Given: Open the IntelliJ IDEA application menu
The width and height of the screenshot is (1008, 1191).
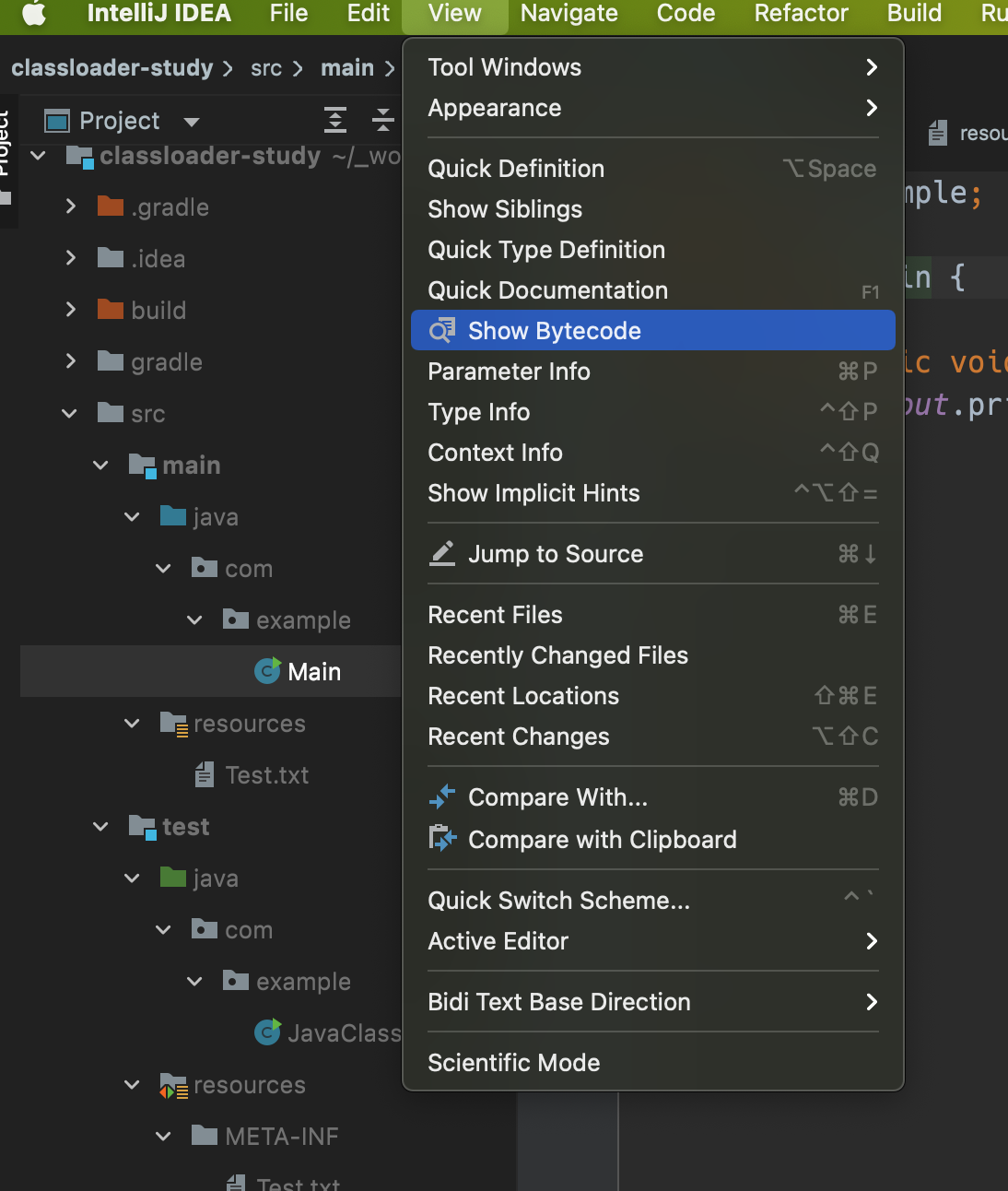Looking at the screenshot, I should 158,13.
